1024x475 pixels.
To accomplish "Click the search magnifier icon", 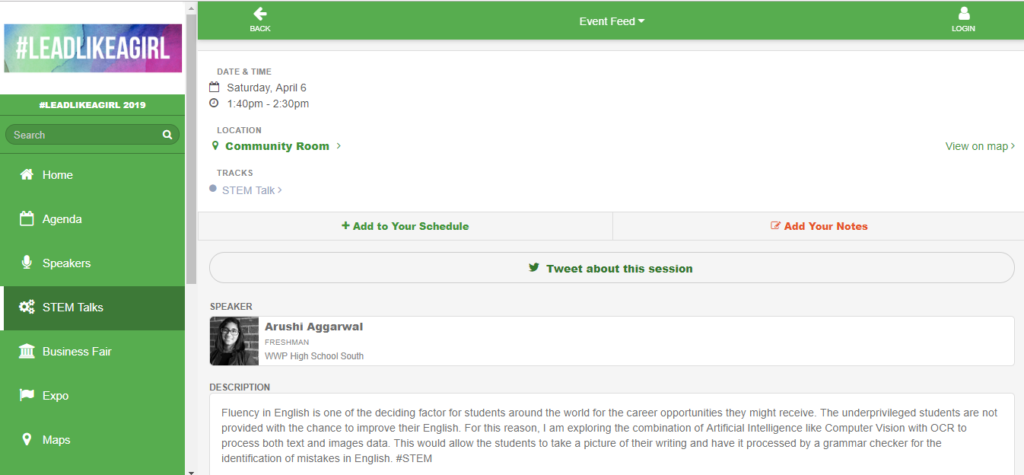I will [x=167, y=135].
